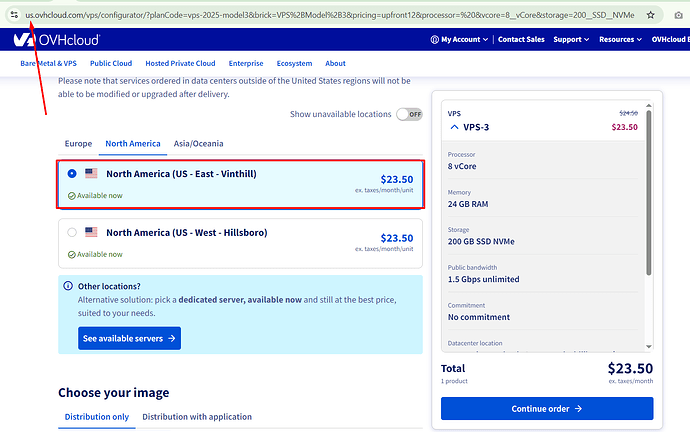The image size is (690, 432).
Task: Click the struck-through $24.50 old price
Action: (x=628, y=113)
